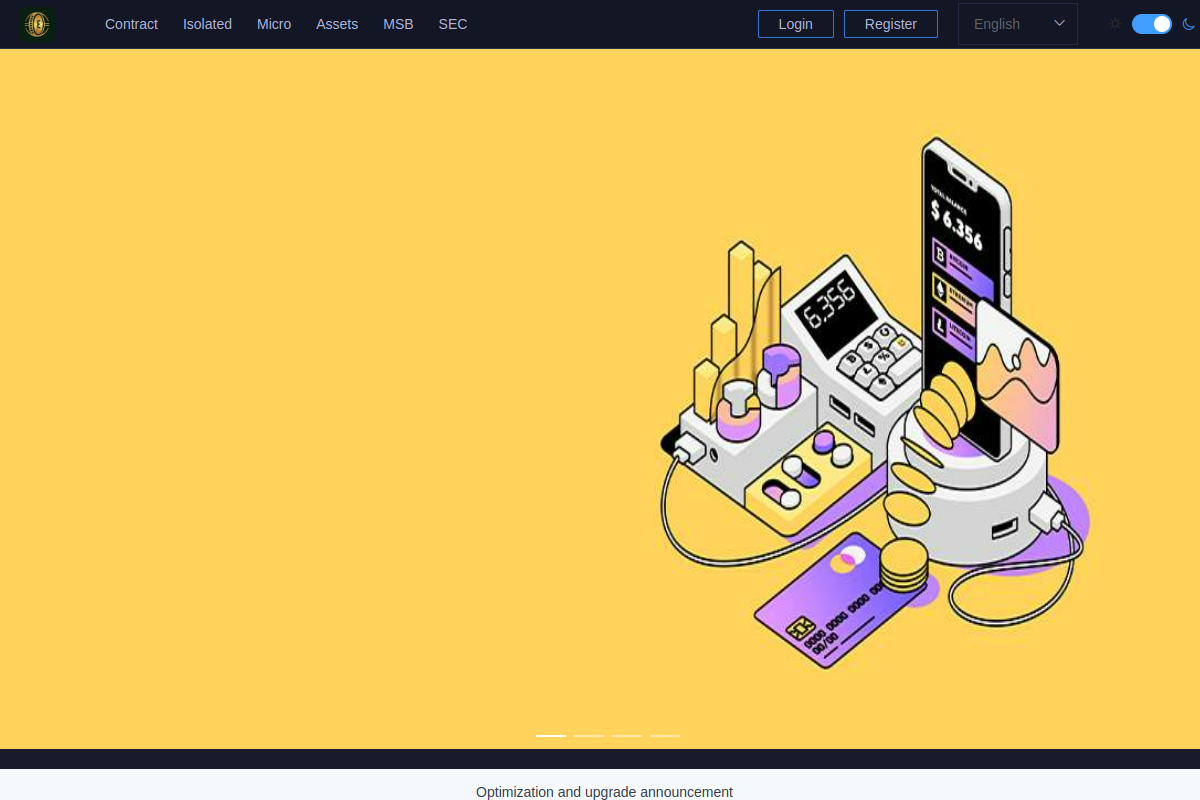Show the fourth banner slide indicator
Screen dimensions: 1200x800
coord(665,735)
